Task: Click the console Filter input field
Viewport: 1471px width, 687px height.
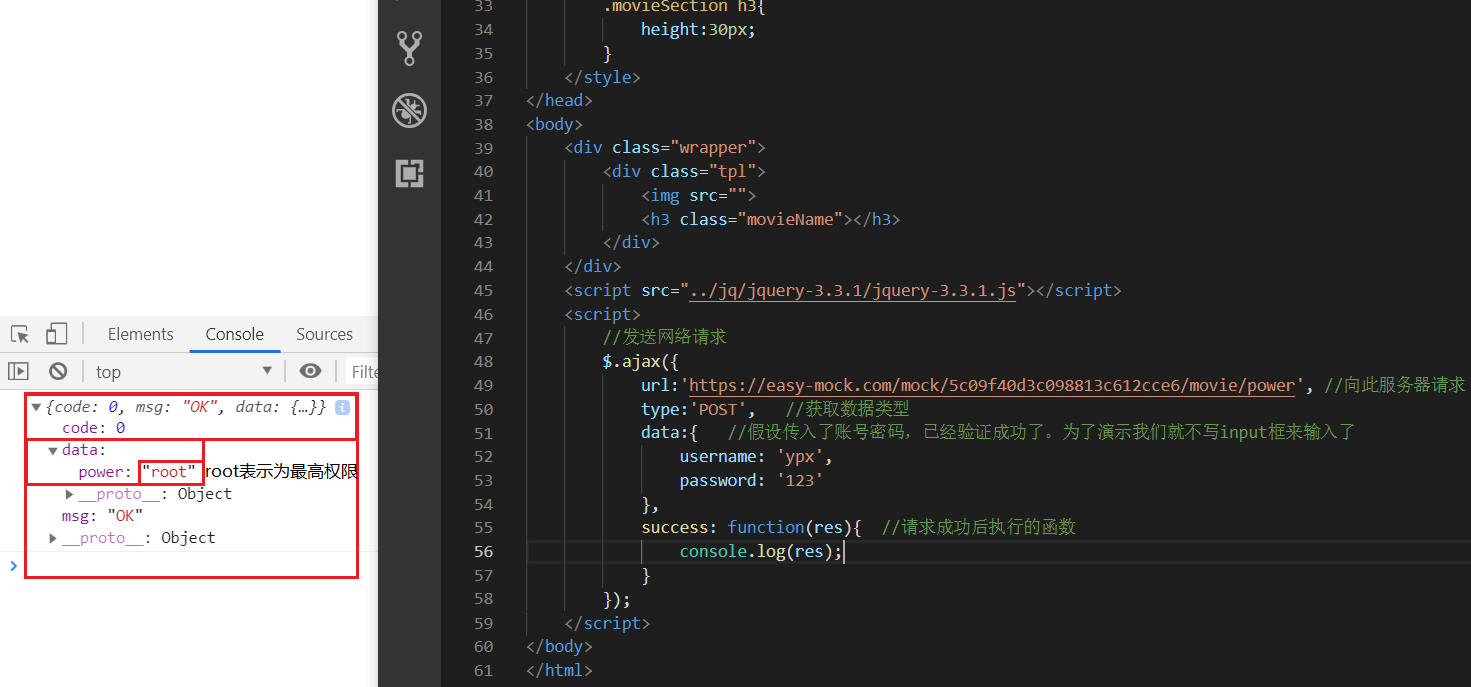Action: 362,371
